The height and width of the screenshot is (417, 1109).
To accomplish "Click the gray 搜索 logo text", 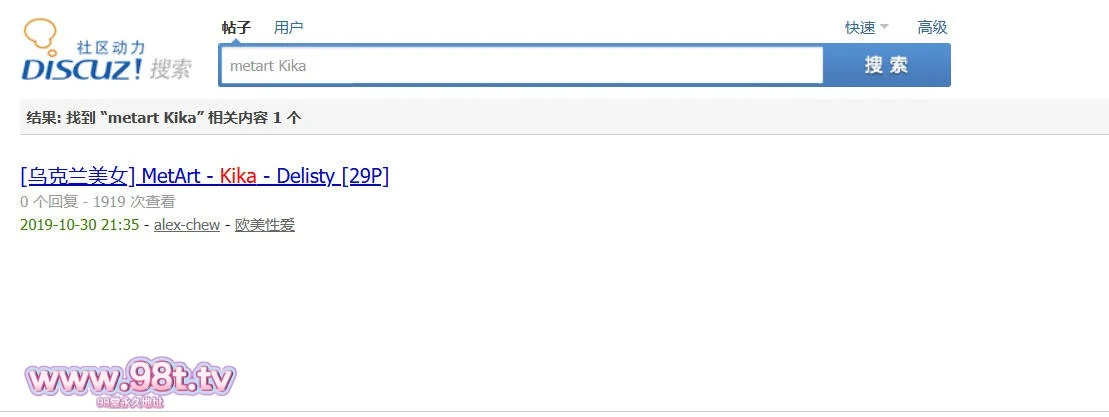I will pyautogui.click(x=170, y=69).
